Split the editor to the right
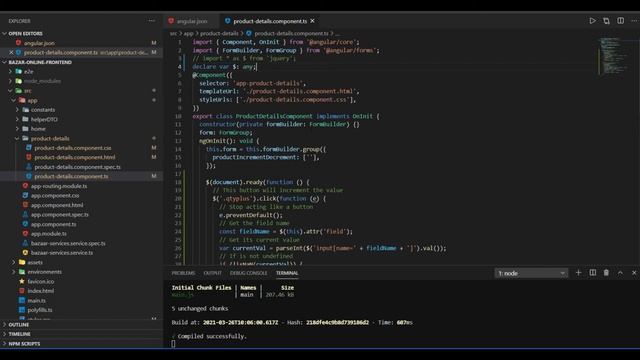This screenshot has height=360, width=640. tap(620, 21)
